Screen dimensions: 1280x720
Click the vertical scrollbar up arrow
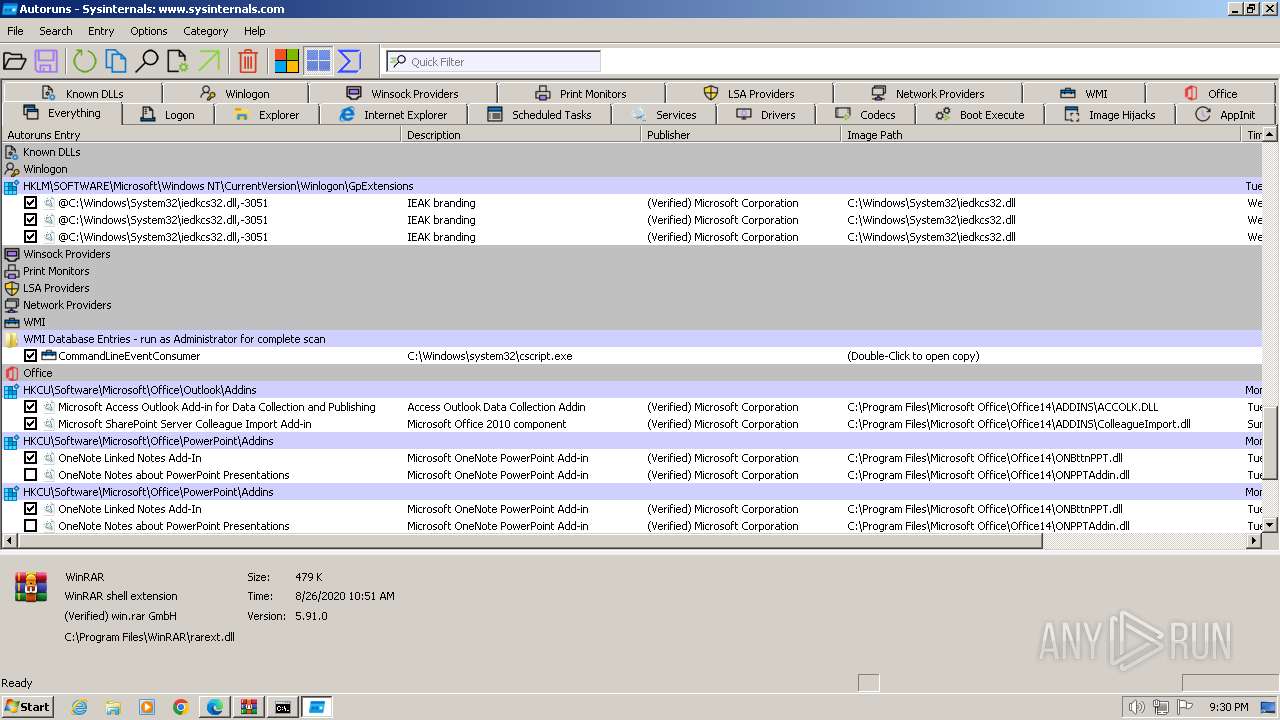1270,135
